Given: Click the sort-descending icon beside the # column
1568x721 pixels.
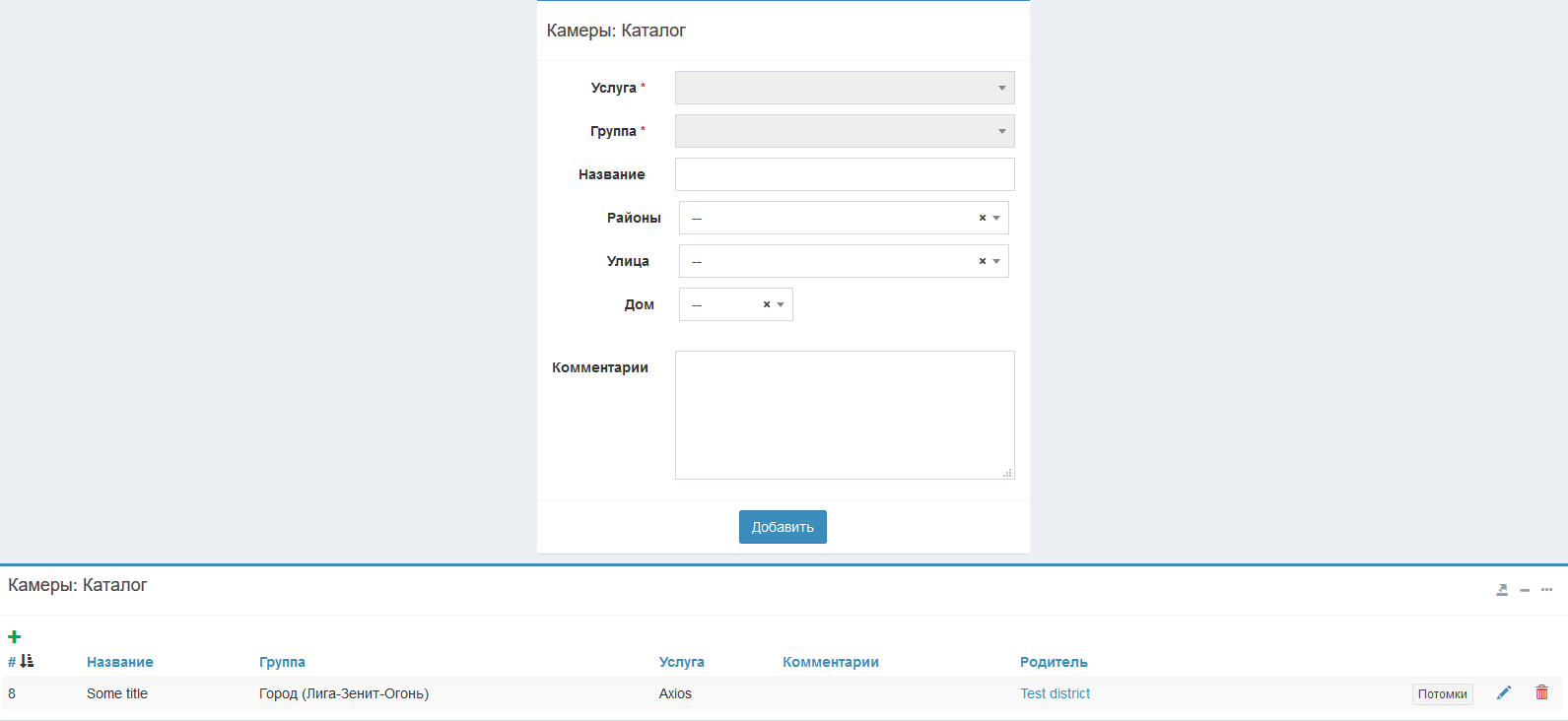Looking at the screenshot, I should tap(27, 662).
